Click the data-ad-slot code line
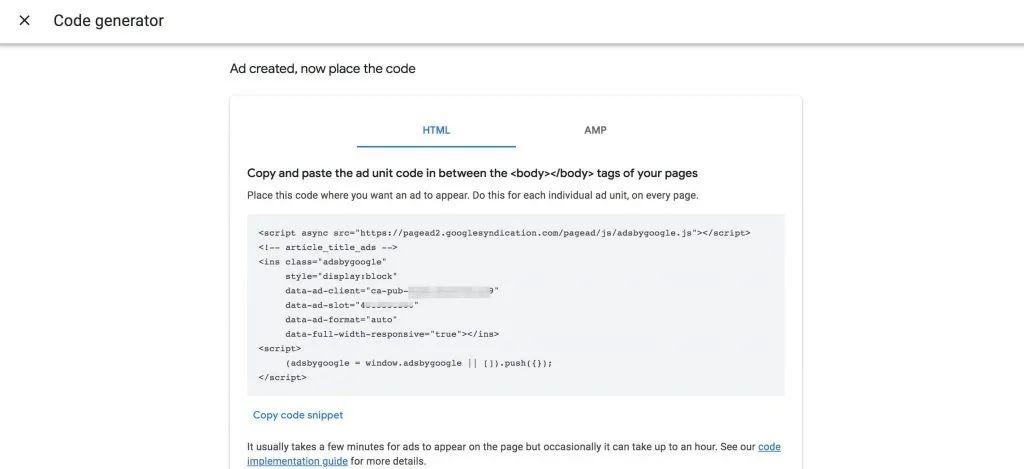The image size is (1024, 469). point(351,305)
